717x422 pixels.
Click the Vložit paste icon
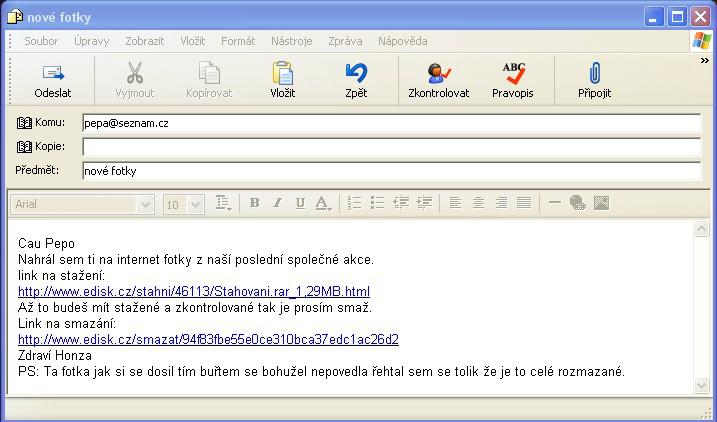click(x=282, y=74)
